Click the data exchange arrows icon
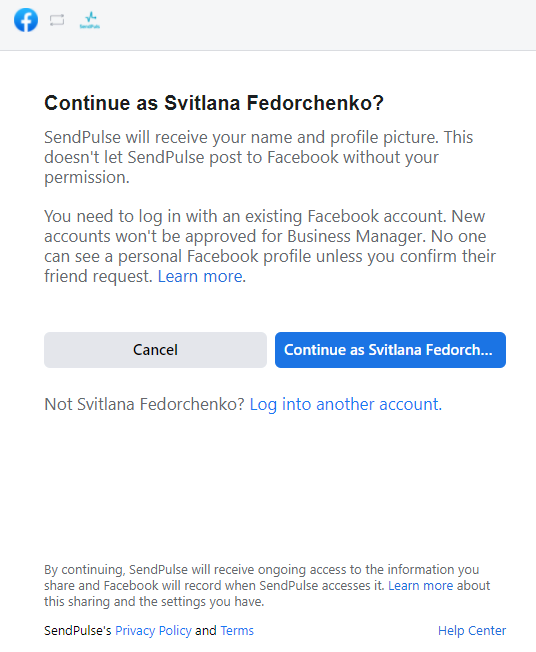Screen dimensions: 536x652 point(57,20)
